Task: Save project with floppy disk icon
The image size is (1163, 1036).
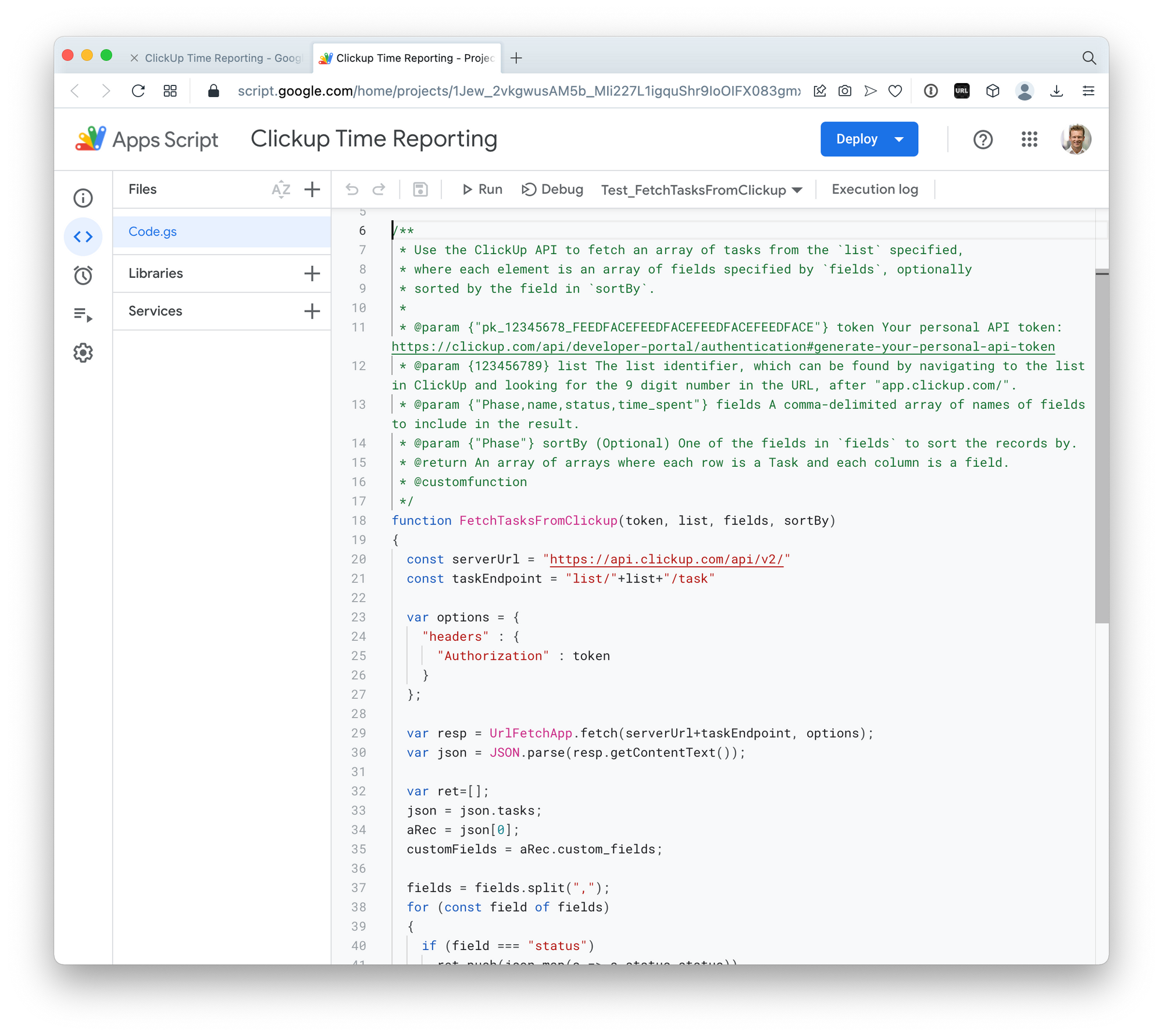Action: [x=420, y=190]
